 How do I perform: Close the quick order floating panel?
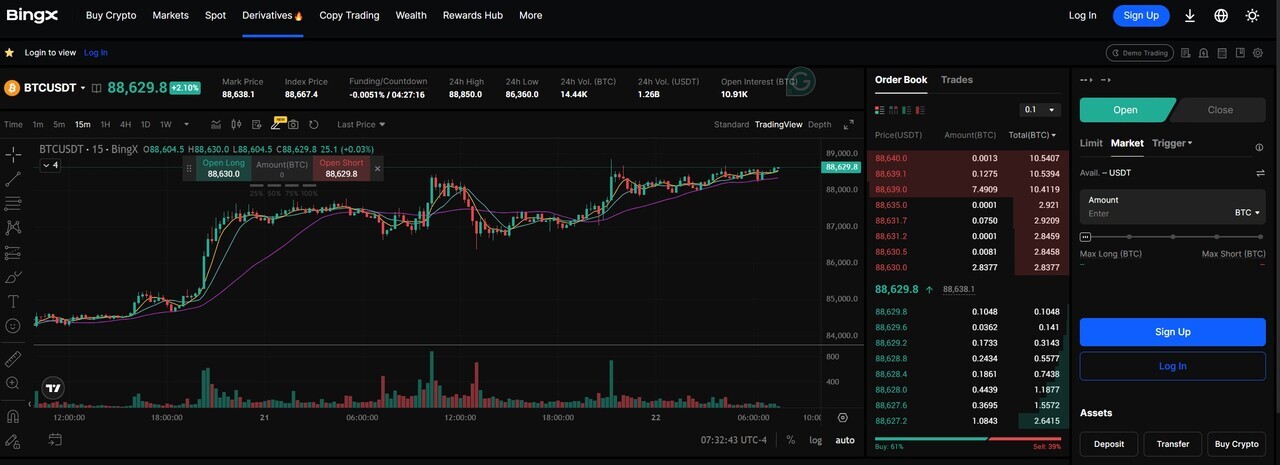tap(377, 168)
